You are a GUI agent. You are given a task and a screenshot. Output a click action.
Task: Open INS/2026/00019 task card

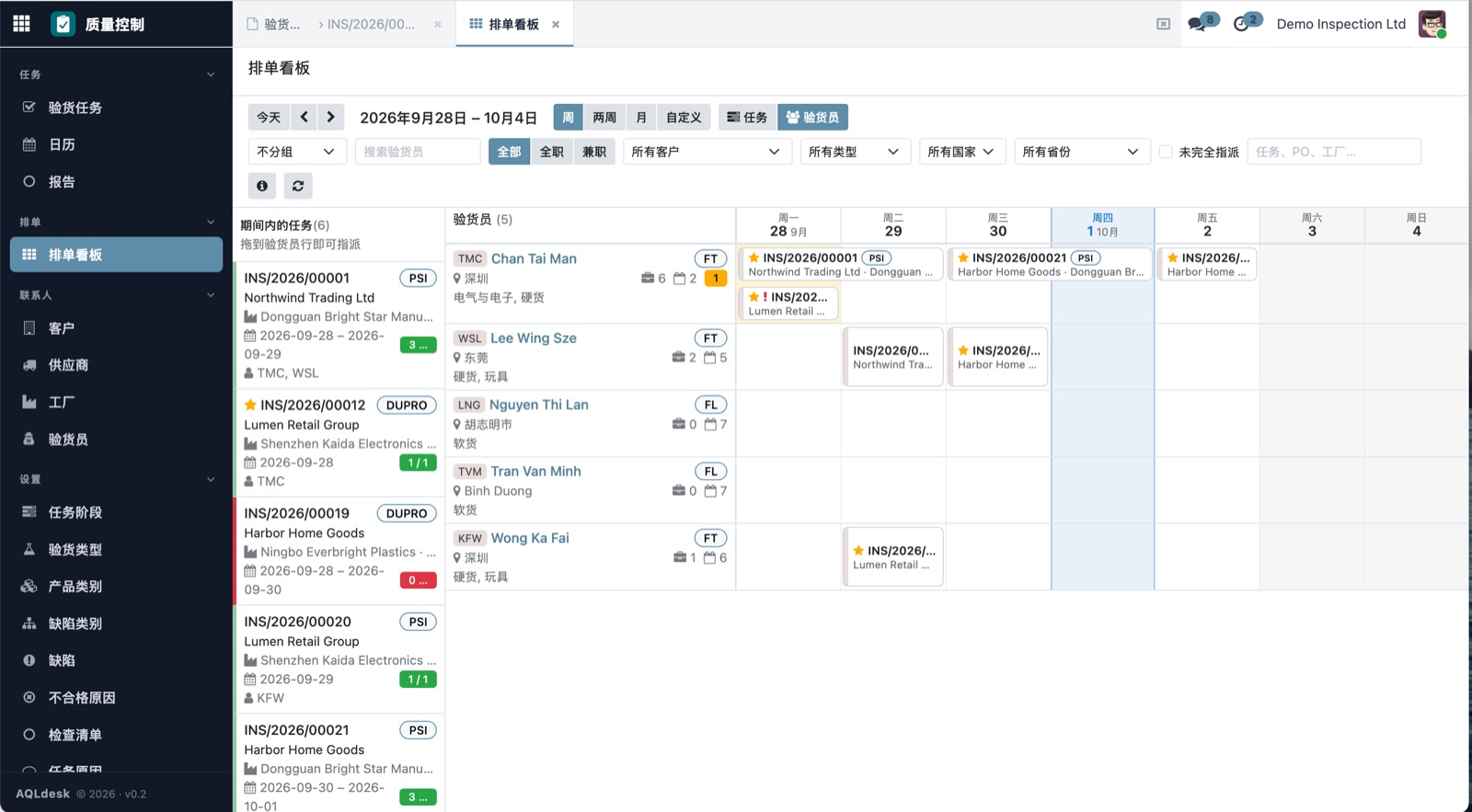pyautogui.click(x=339, y=550)
